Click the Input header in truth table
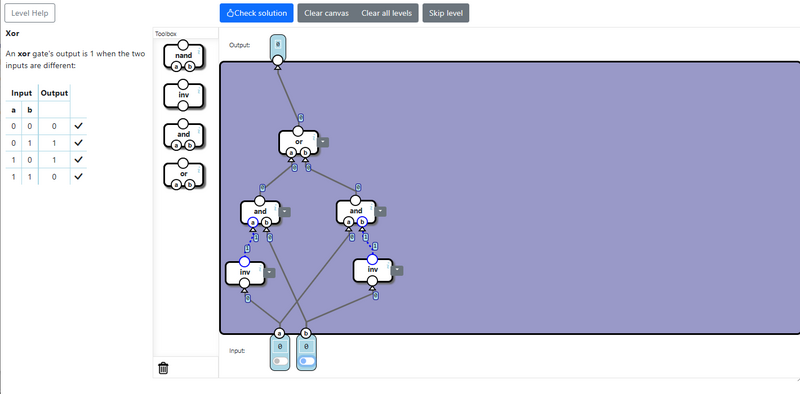 point(21,93)
